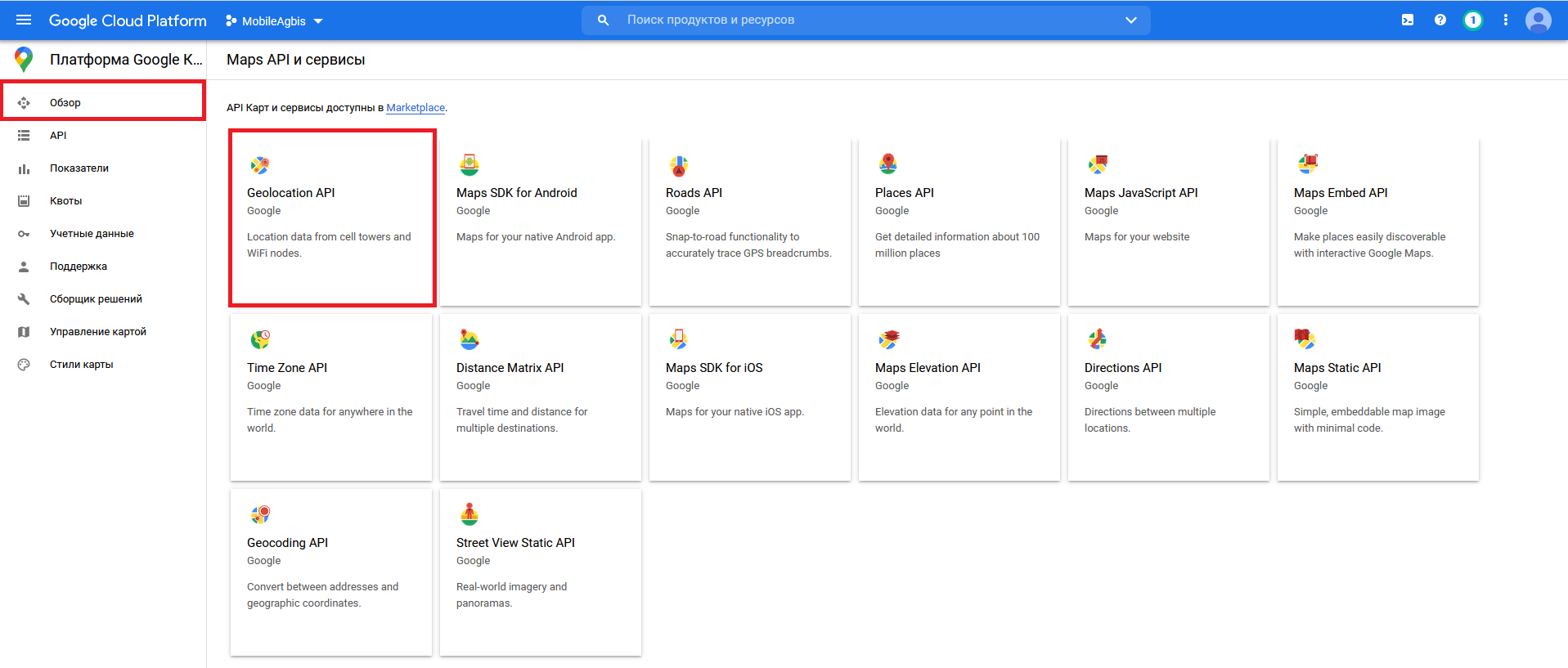Open the Geolocation API card title
Viewport: 1568px width, 668px height.
(x=291, y=193)
